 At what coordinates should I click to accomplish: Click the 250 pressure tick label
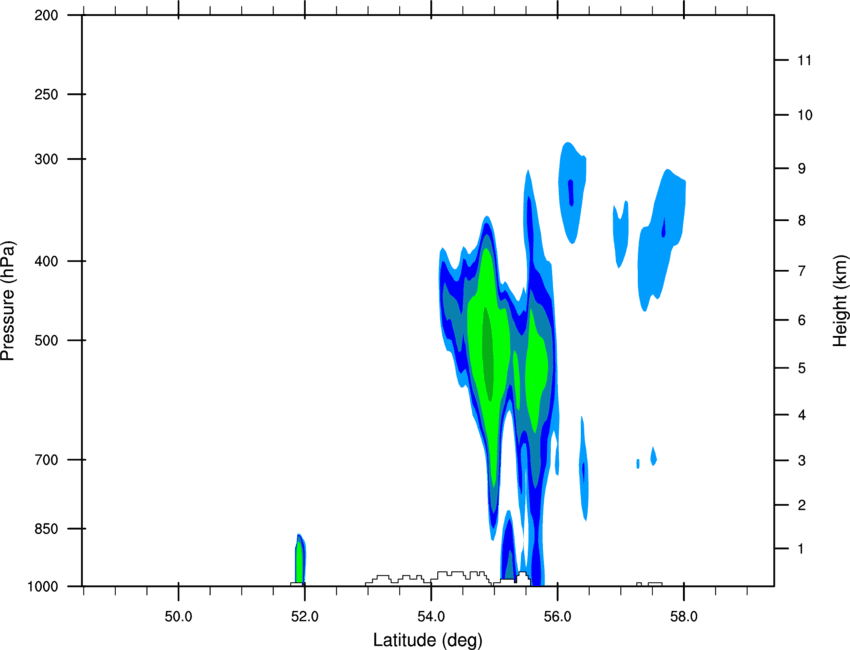coord(46,94)
